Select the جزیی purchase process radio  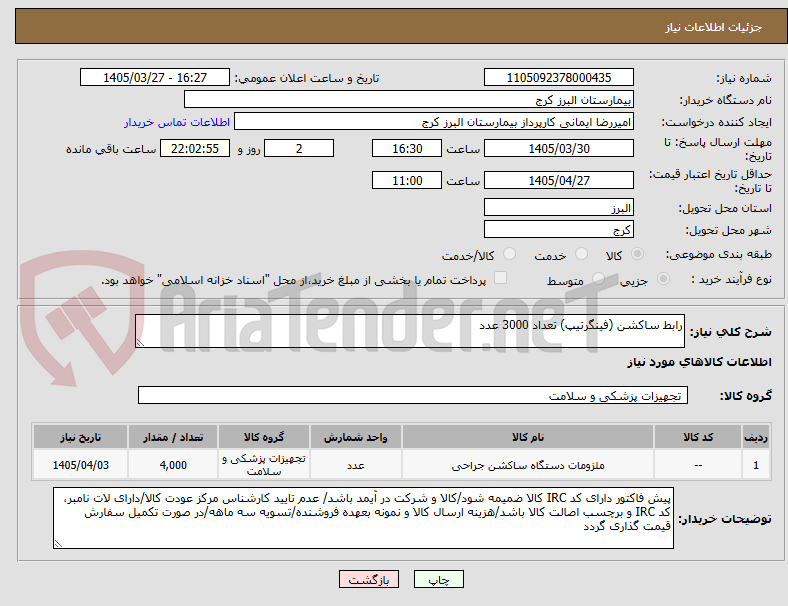tap(663, 279)
